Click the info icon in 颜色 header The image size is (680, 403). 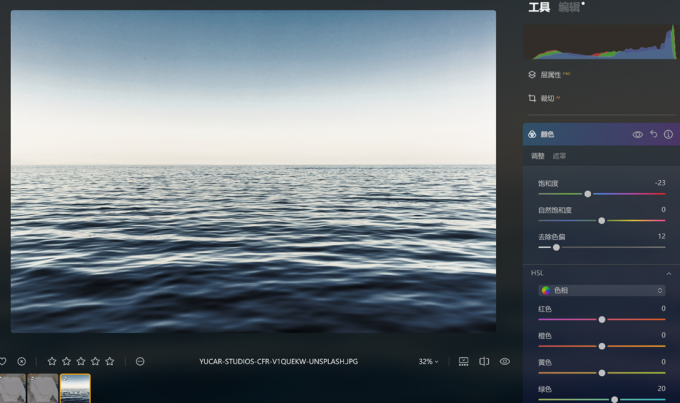668,134
